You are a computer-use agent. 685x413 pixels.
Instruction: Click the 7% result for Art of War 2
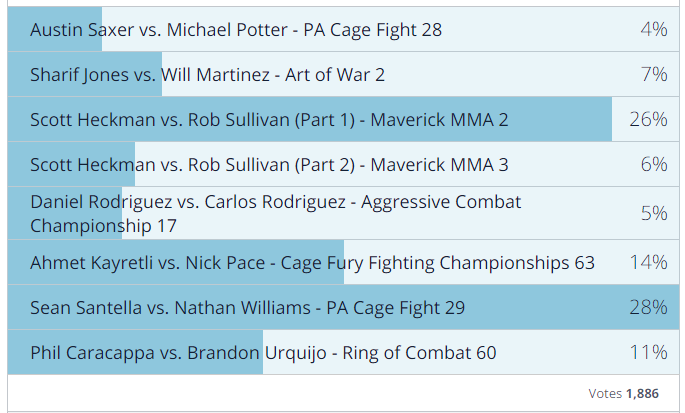[654, 74]
